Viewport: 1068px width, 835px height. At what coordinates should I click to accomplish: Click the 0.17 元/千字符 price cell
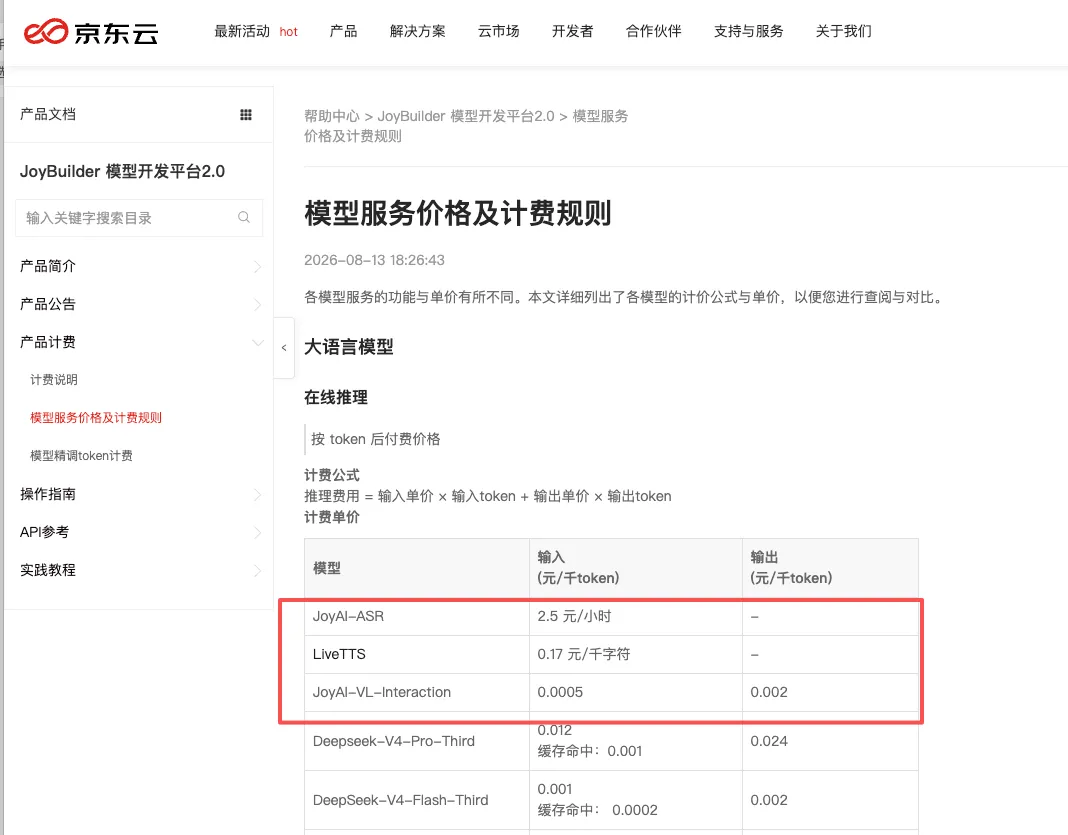(635, 655)
